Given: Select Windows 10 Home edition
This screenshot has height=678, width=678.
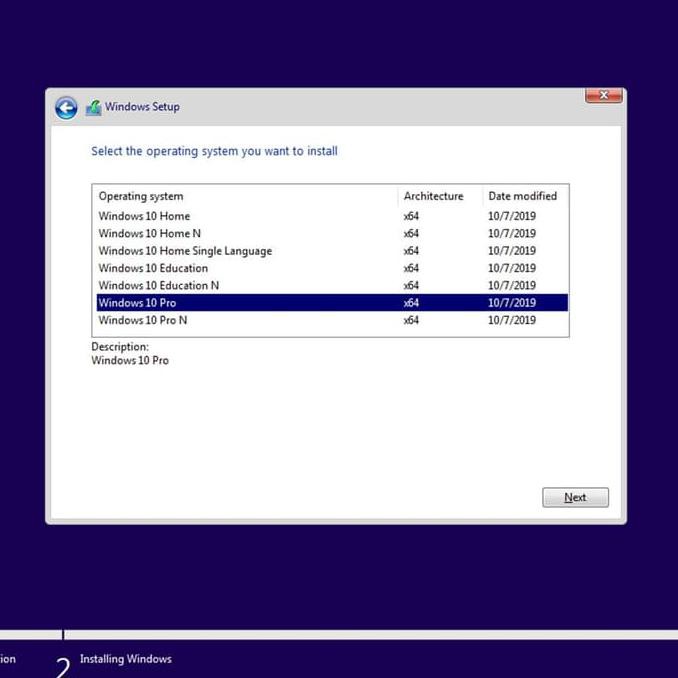Looking at the screenshot, I should [144, 216].
